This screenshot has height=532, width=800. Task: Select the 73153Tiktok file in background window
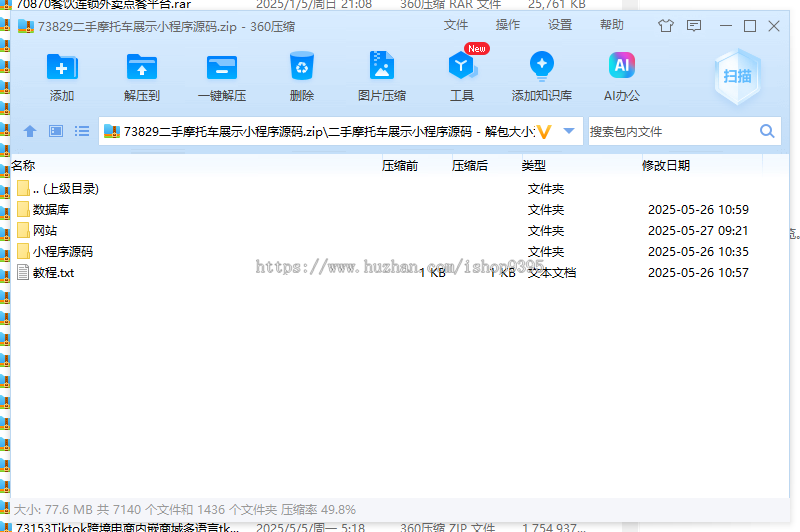pyautogui.click(x=128, y=527)
